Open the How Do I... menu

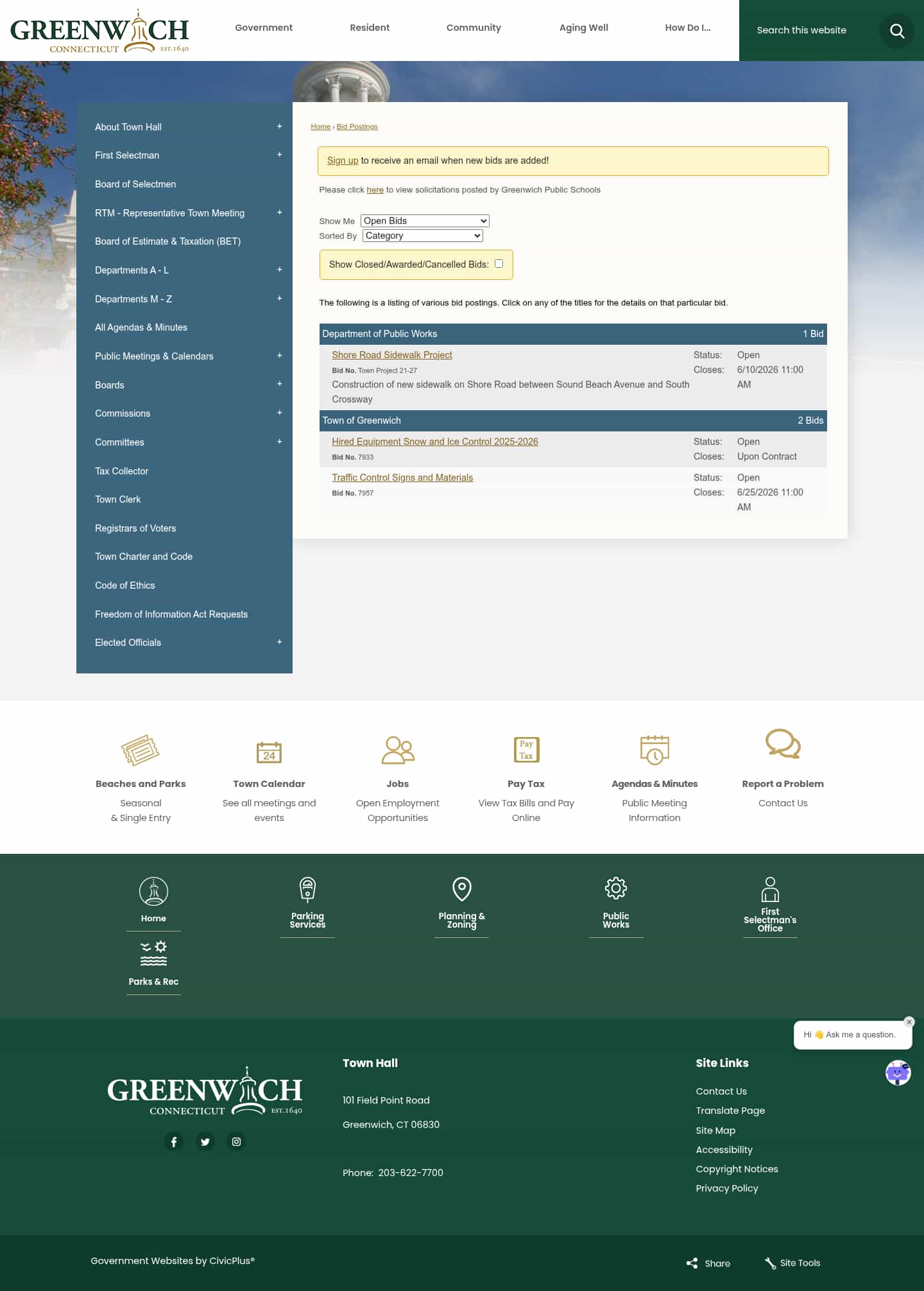click(688, 28)
